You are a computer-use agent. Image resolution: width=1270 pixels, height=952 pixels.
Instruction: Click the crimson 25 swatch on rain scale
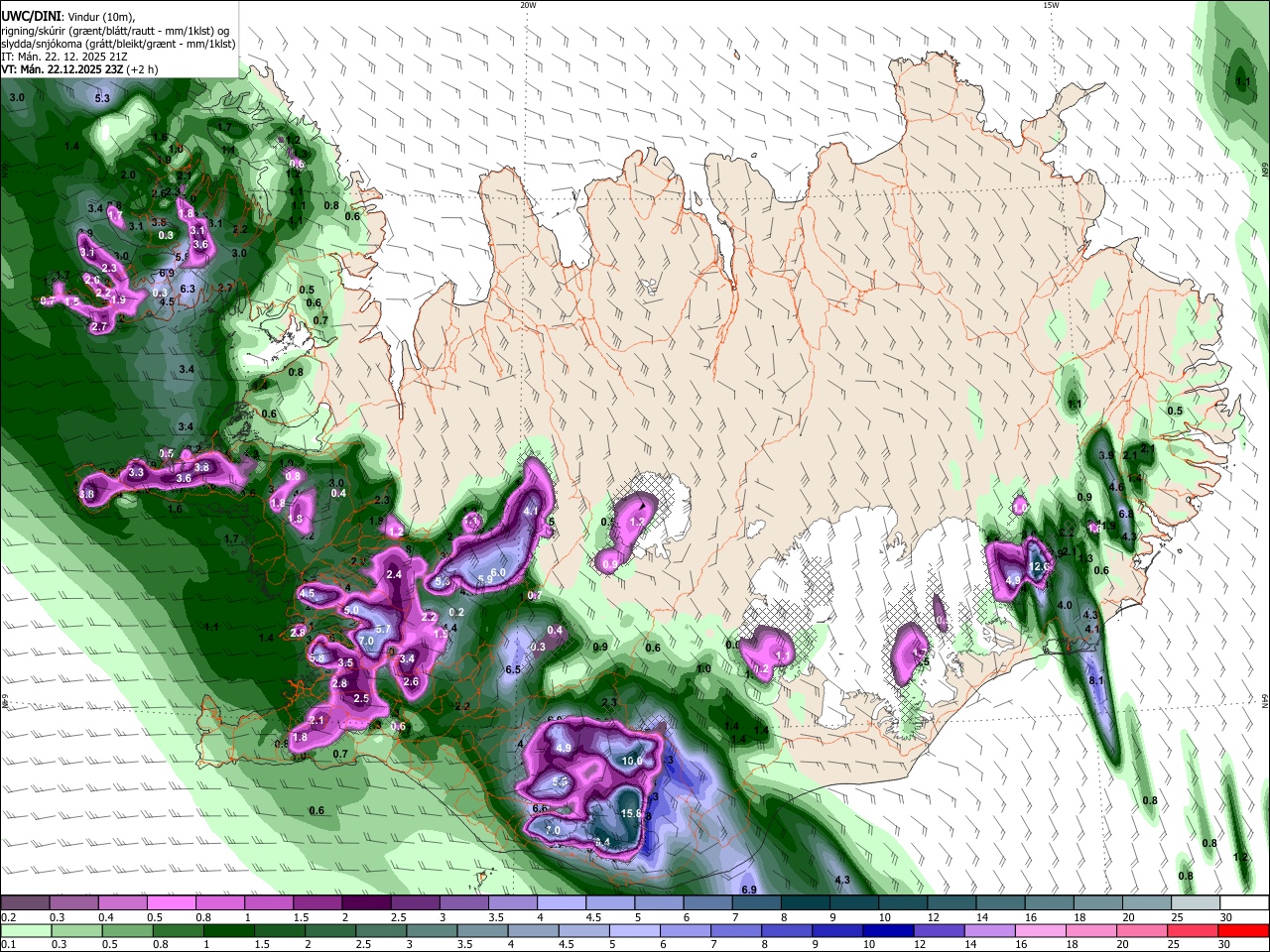[1193, 930]
